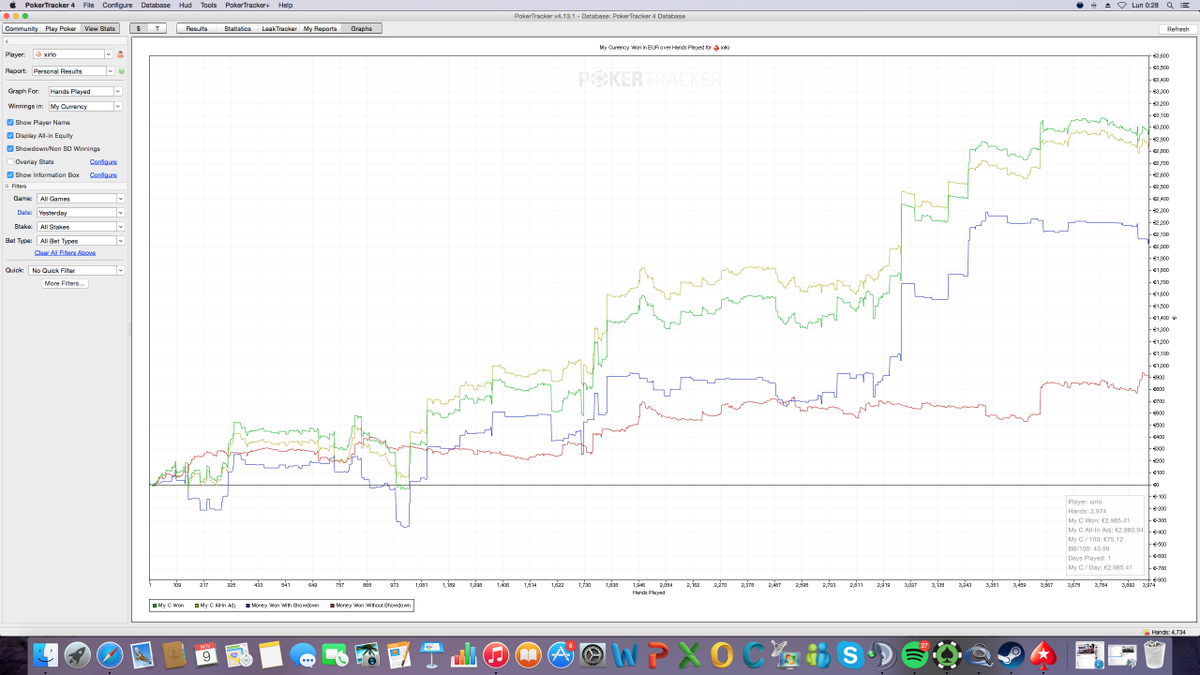Open Spotlight search magnifier in menu bar

[x=1171, y=5]
